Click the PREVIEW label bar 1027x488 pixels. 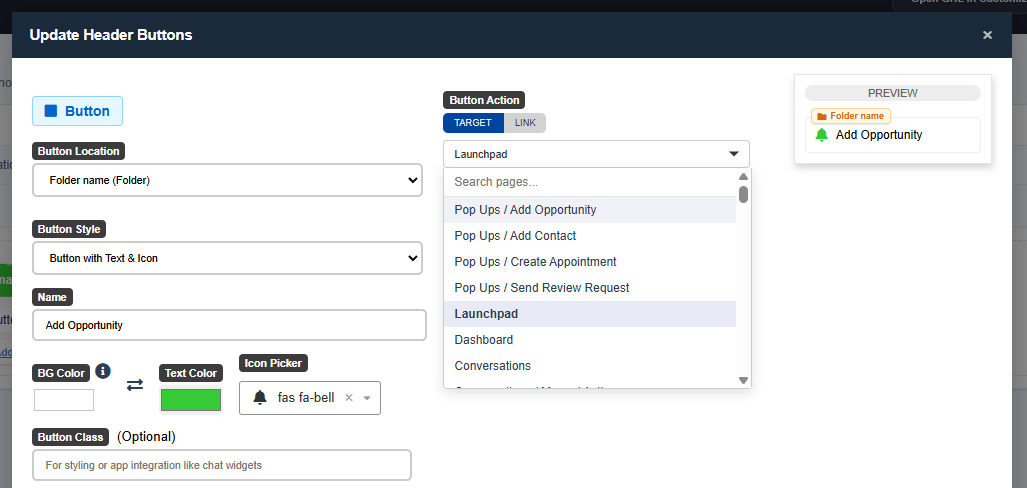point(893,93)
